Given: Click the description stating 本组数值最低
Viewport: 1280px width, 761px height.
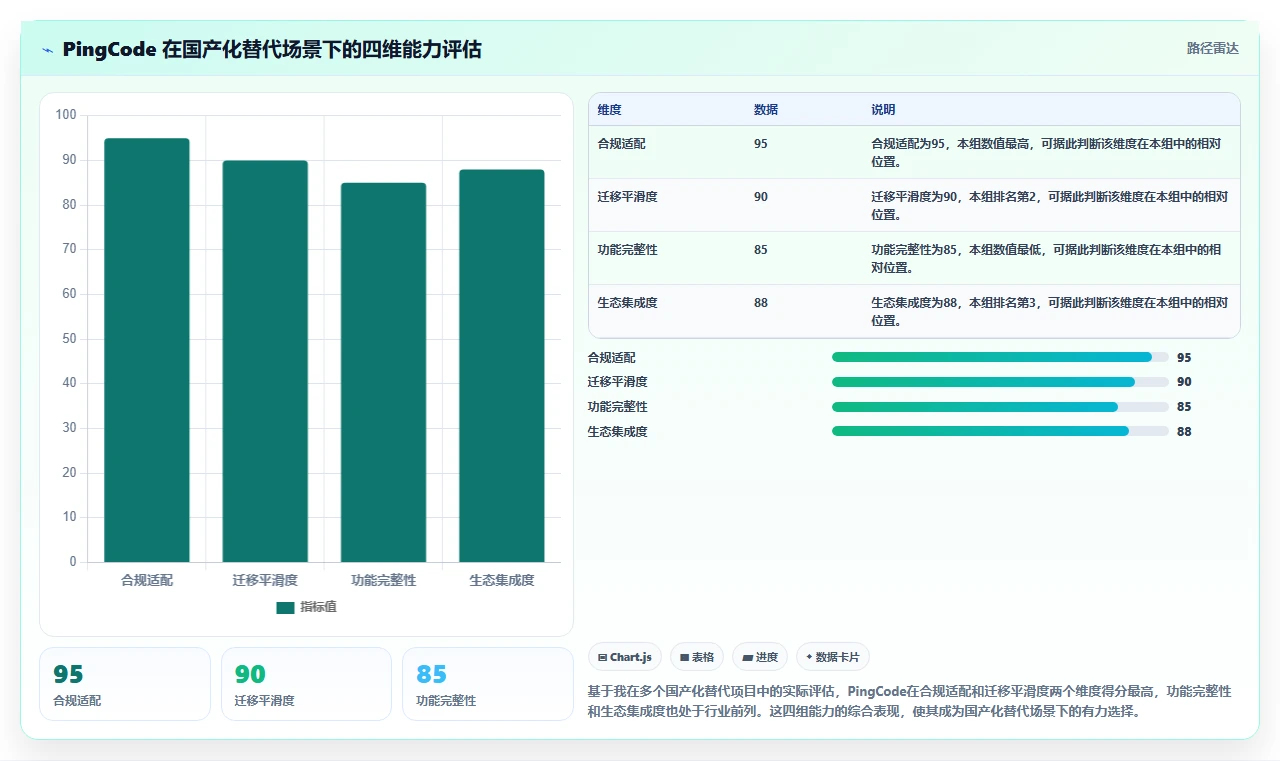Looking at the screenshot, I should click(1046, 258).
